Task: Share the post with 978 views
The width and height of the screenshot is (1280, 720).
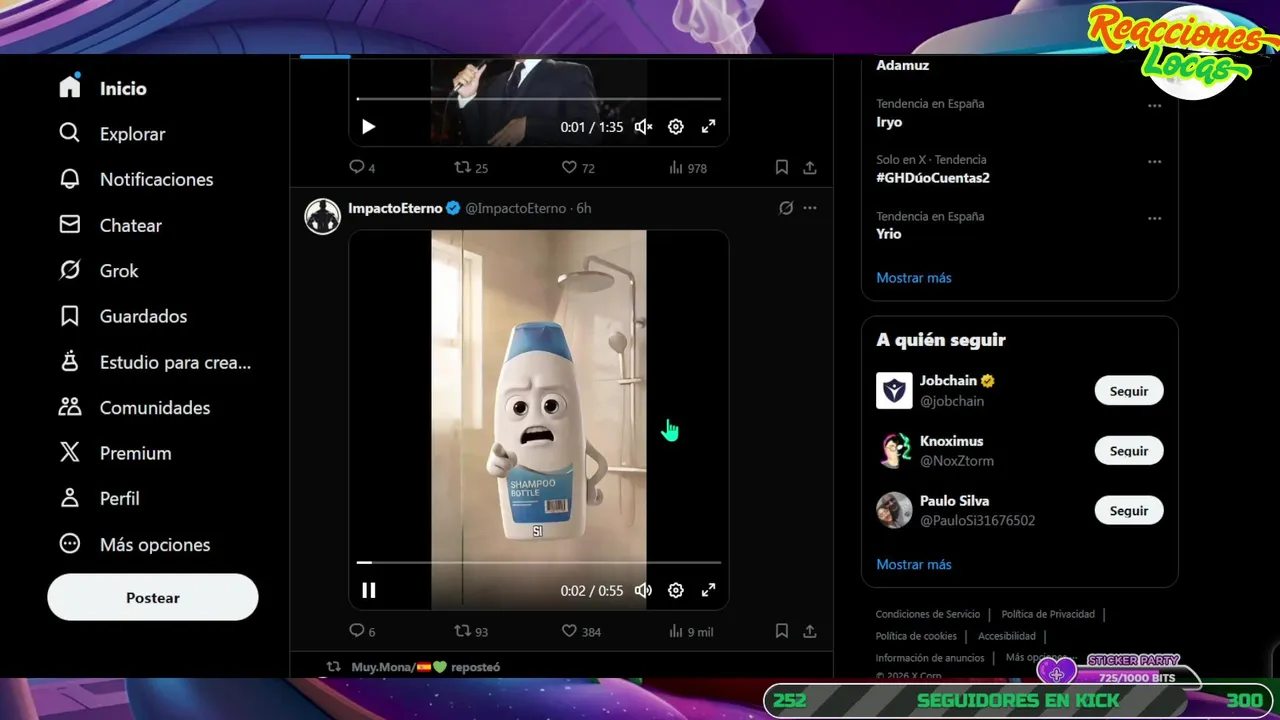Action: pos(810,168)
